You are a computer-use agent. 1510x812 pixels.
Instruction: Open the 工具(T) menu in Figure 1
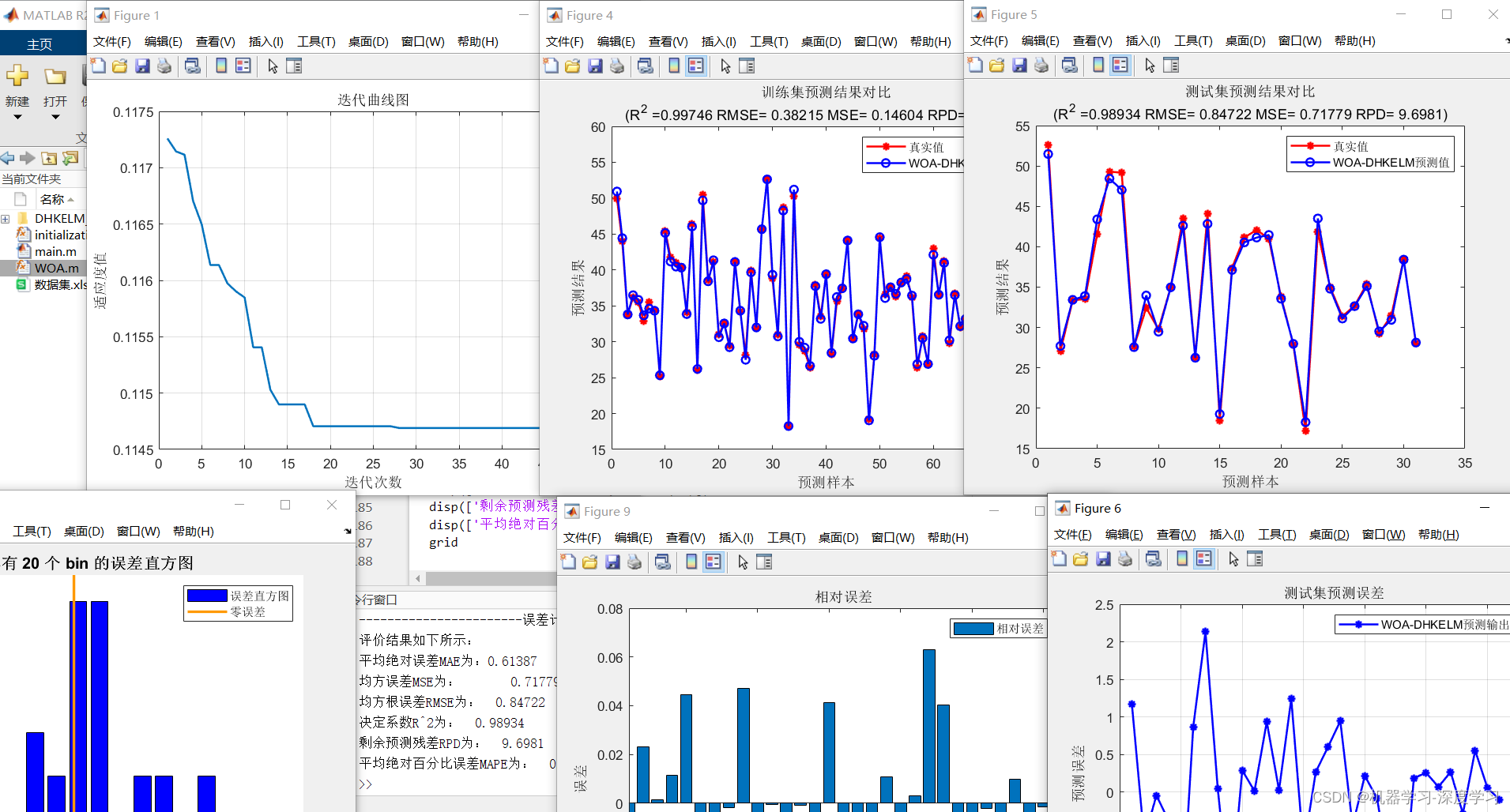tap(315, 41)
